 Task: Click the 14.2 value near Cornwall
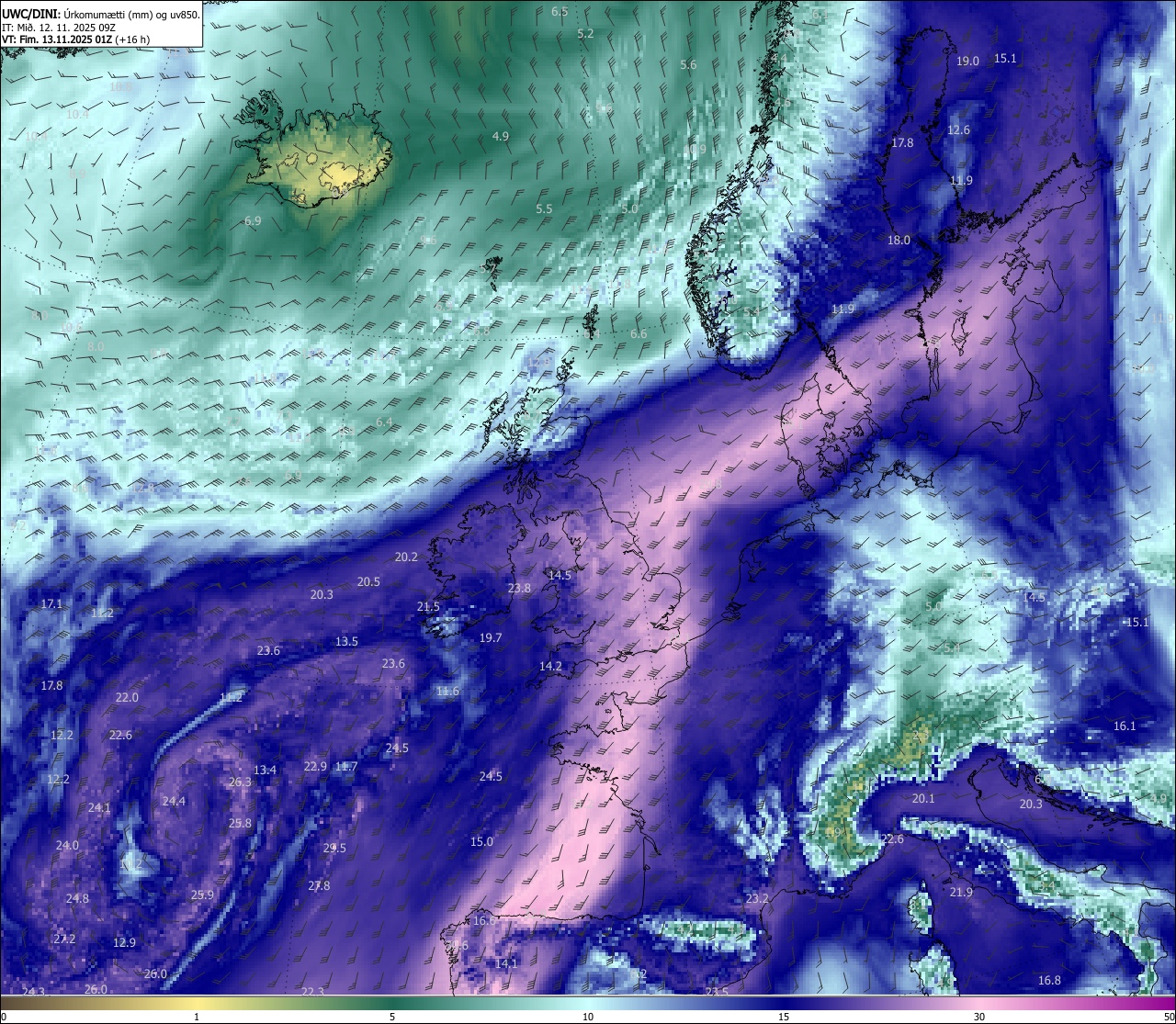pyautogui.click(x=550, y=666)
